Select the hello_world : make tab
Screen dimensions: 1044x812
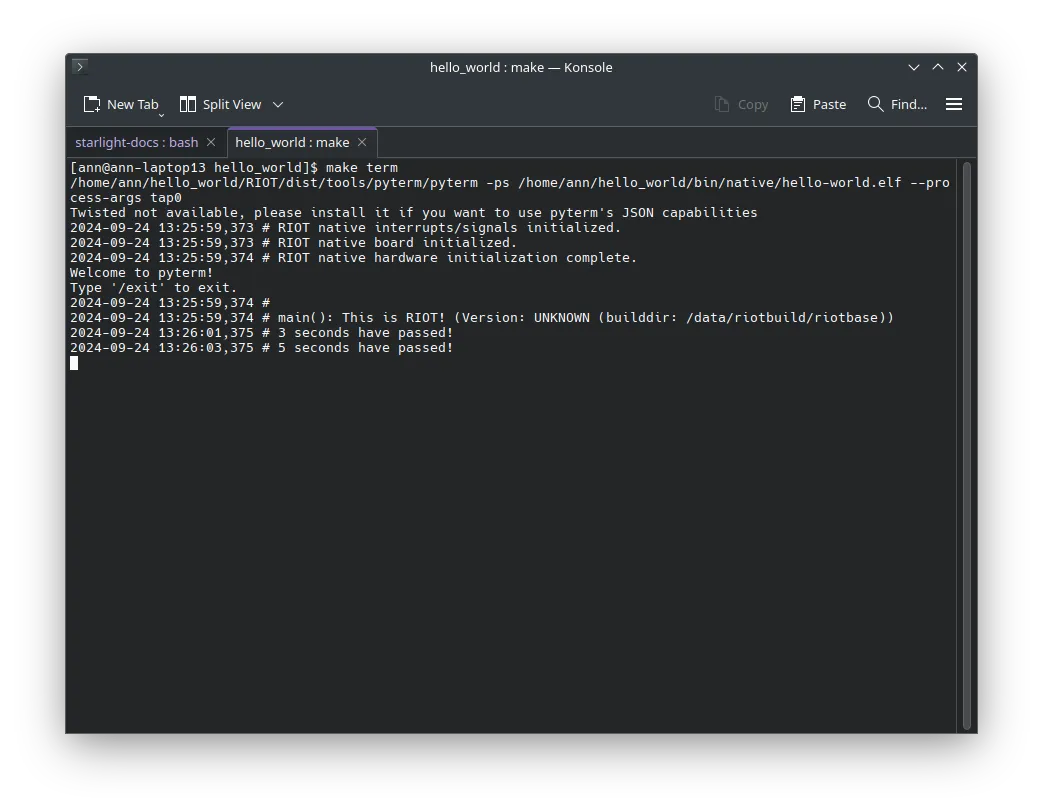(x=292, y=142)
